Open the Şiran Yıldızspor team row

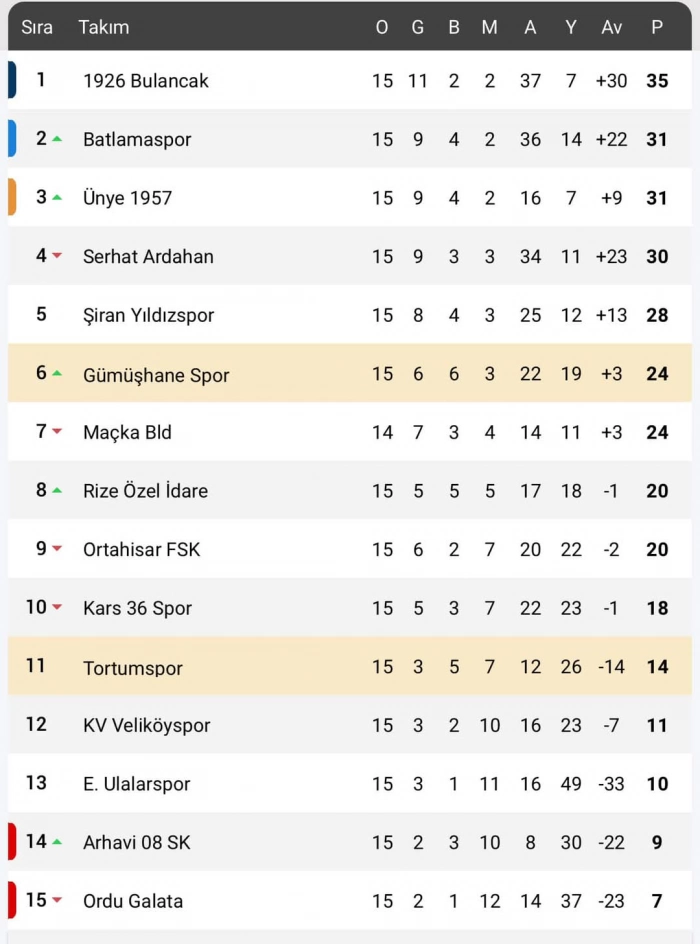pos(350,314)
